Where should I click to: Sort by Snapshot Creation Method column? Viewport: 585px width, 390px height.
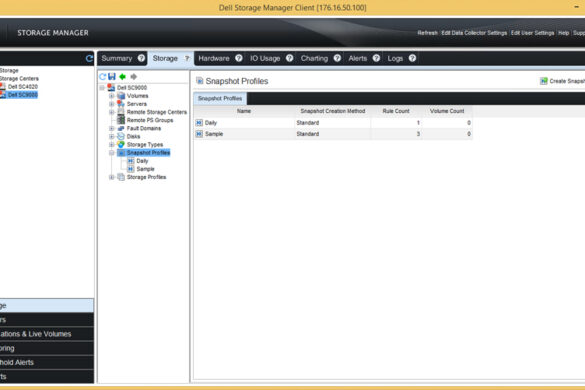(332, 111)
